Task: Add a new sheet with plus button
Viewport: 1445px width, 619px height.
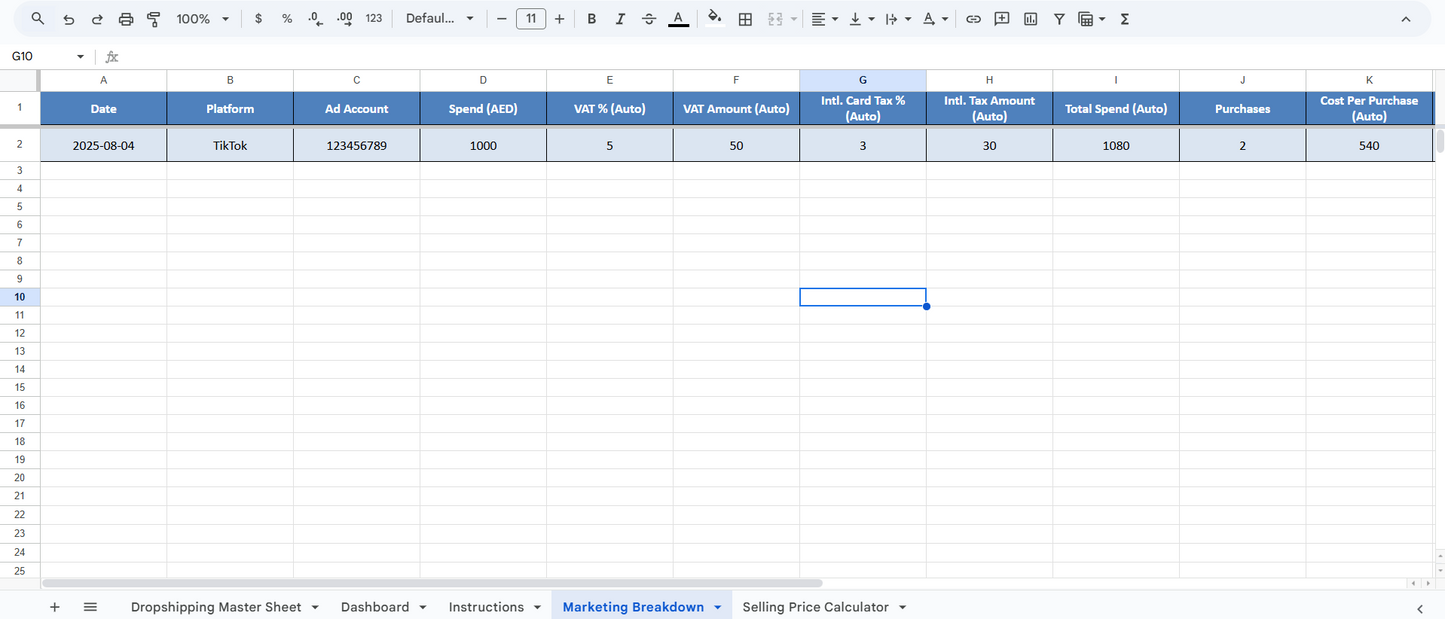Action: tap(55, 607)
